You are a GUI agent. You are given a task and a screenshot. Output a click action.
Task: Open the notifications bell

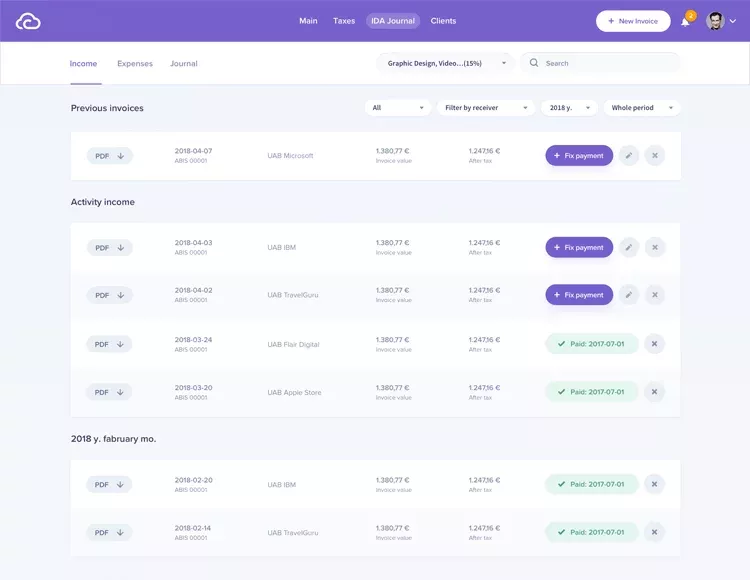point(686,21)
